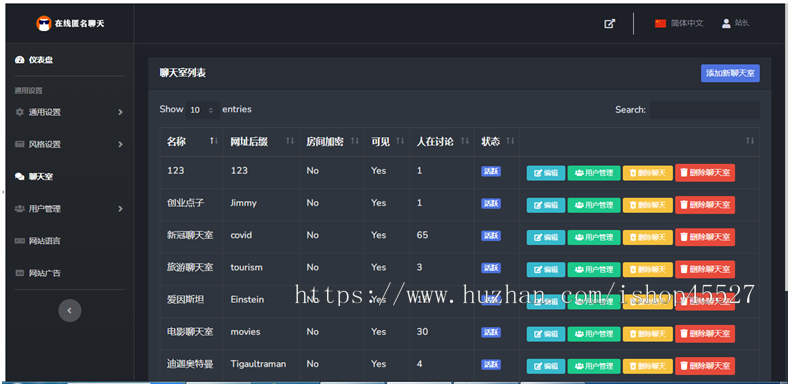Clear chats of 电影聊天室
This screenshot has width=790, height=386.
[647, 334]
